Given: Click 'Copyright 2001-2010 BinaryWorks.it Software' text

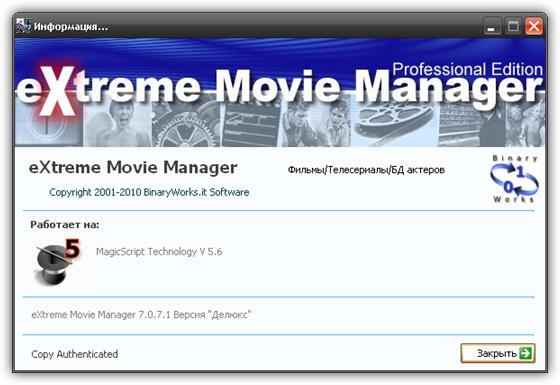Looking at the screenshot, I should [x=149, y=192].
